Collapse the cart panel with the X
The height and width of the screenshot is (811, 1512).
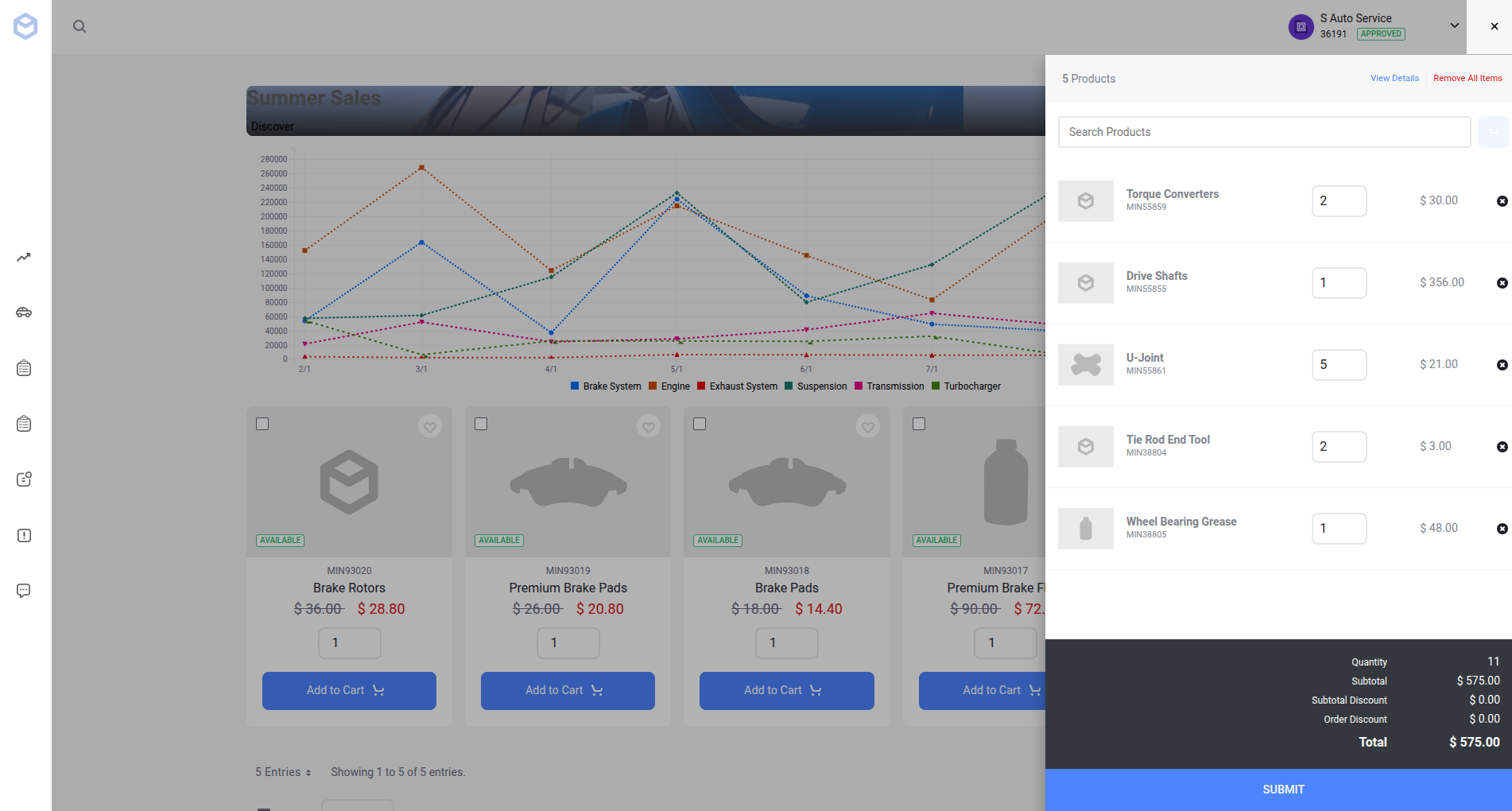pos(1492,26)
